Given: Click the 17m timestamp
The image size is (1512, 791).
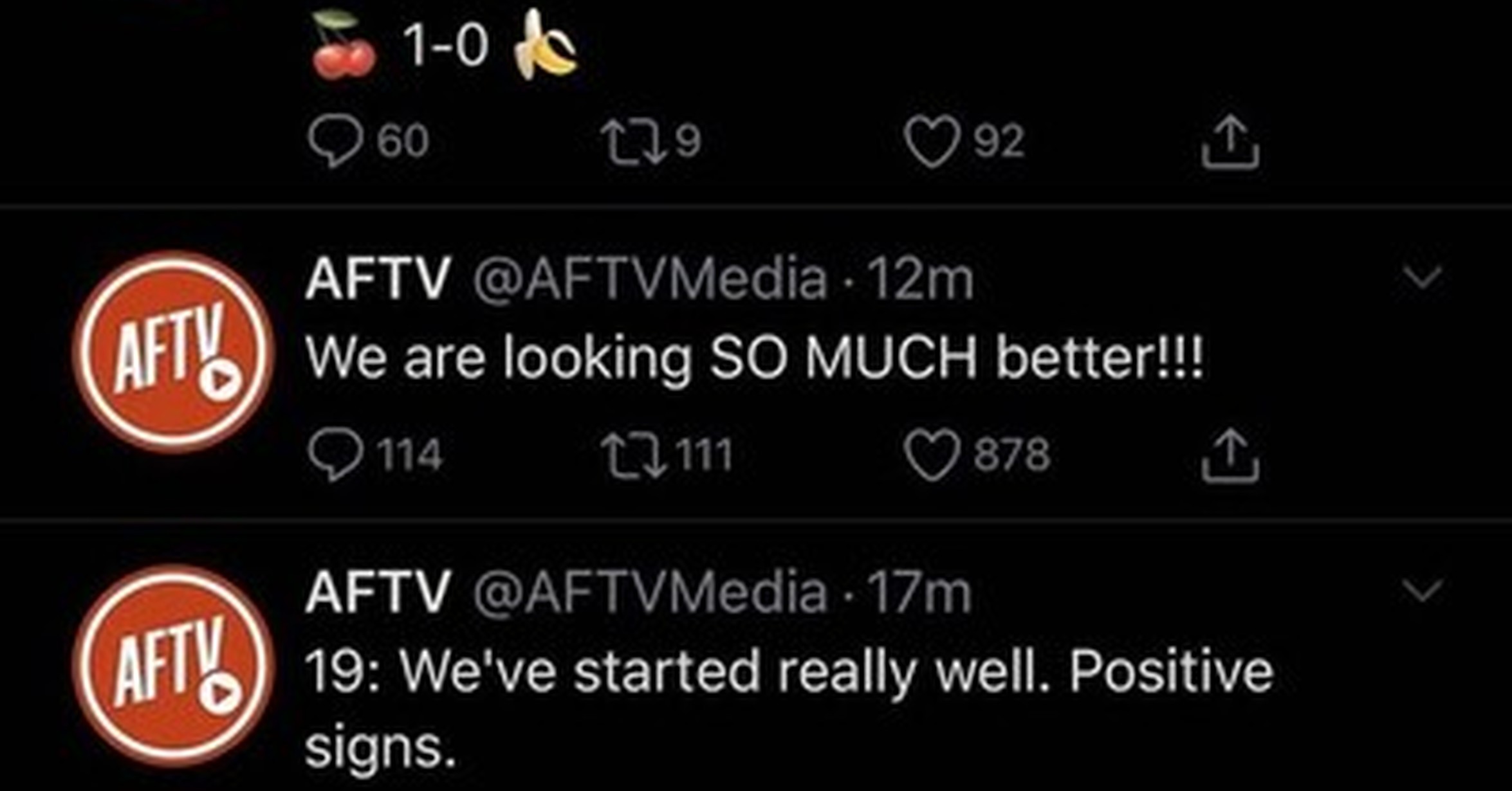Looking at the screenshot, I should 919,592.
